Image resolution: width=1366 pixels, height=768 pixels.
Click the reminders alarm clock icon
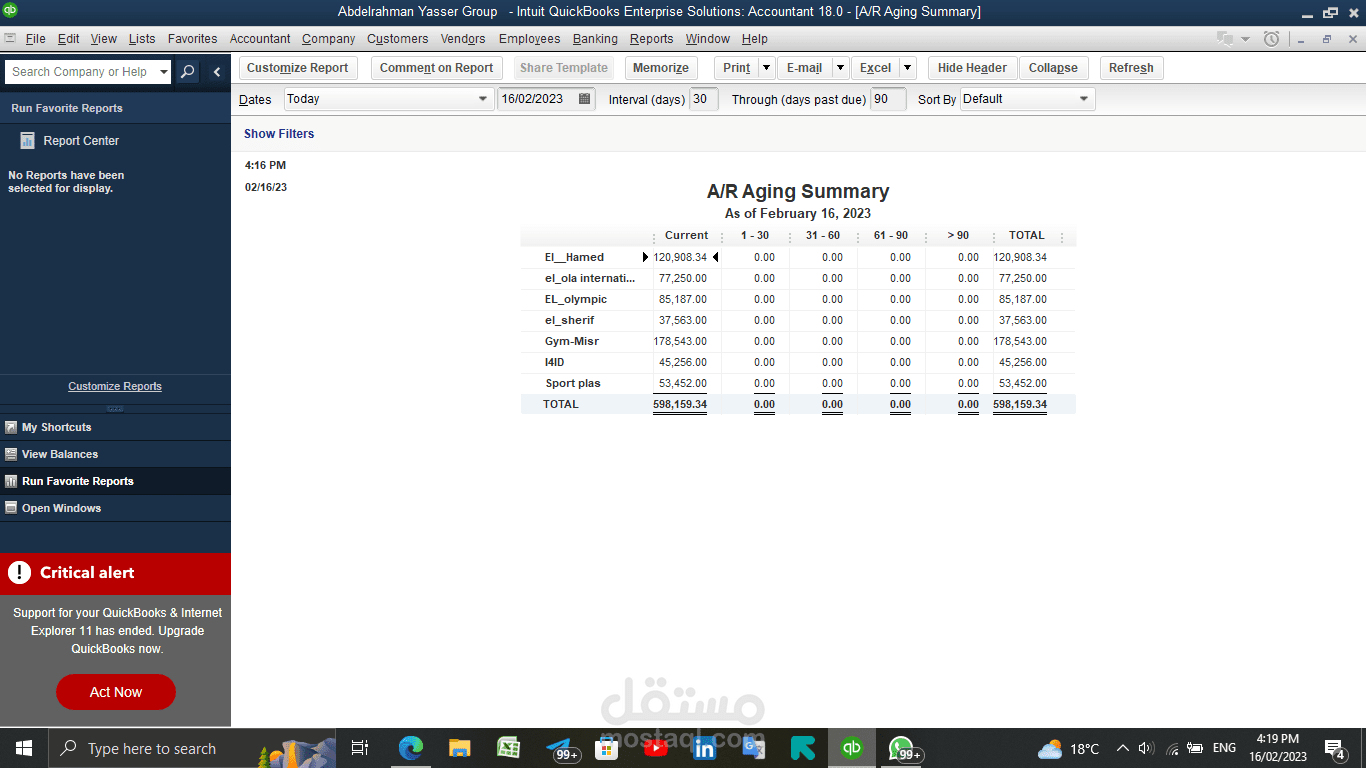(x=1271, y=39)
